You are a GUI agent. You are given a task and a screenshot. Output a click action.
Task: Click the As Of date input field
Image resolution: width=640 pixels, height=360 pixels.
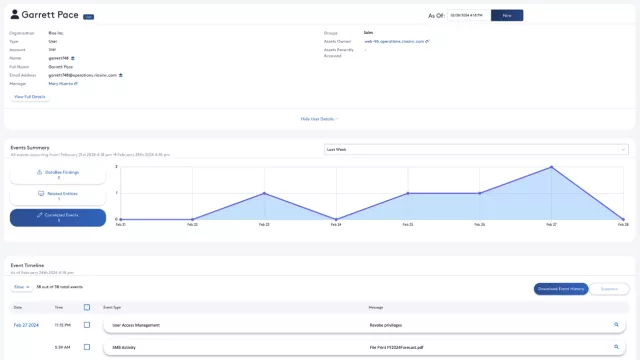[x=469, y=16]
